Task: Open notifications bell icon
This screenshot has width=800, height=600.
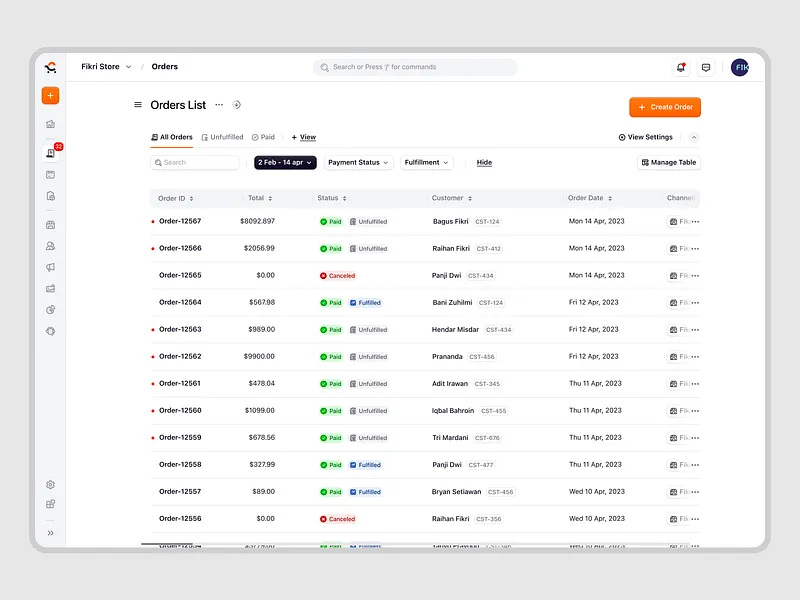Action: pos(681,67)
